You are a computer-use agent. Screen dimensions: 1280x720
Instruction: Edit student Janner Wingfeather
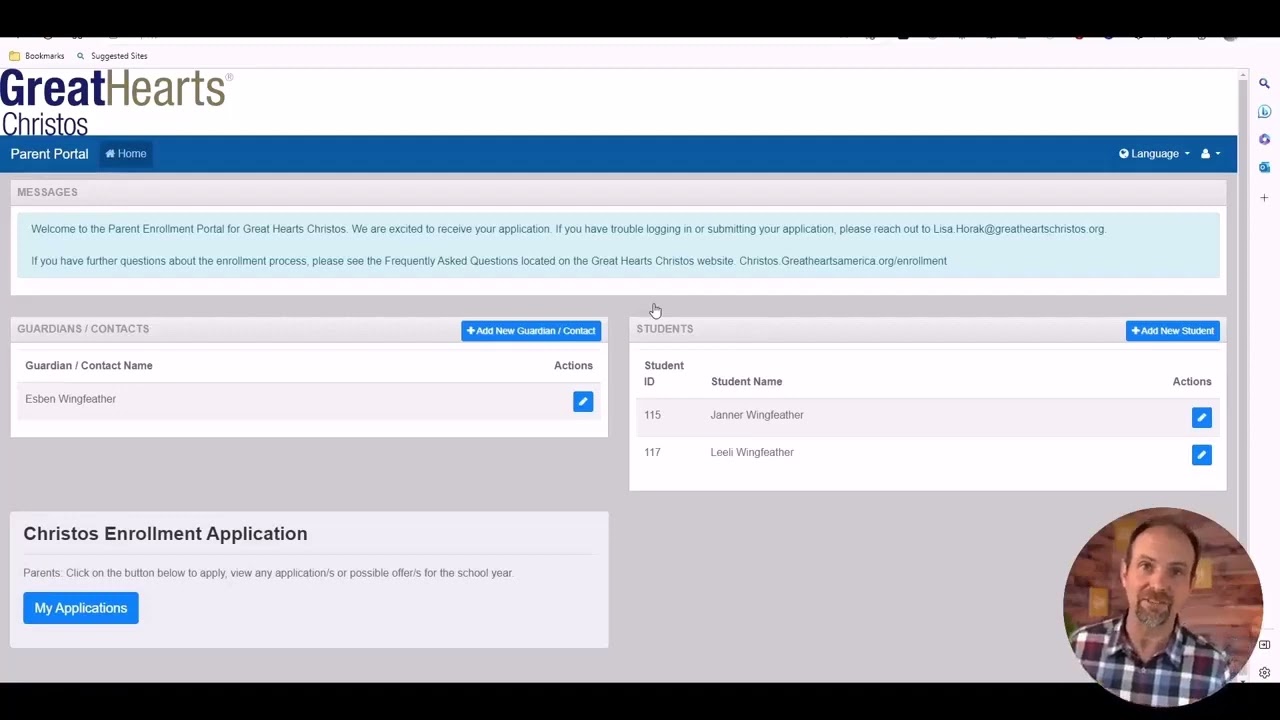click(x=1202, y=418)
